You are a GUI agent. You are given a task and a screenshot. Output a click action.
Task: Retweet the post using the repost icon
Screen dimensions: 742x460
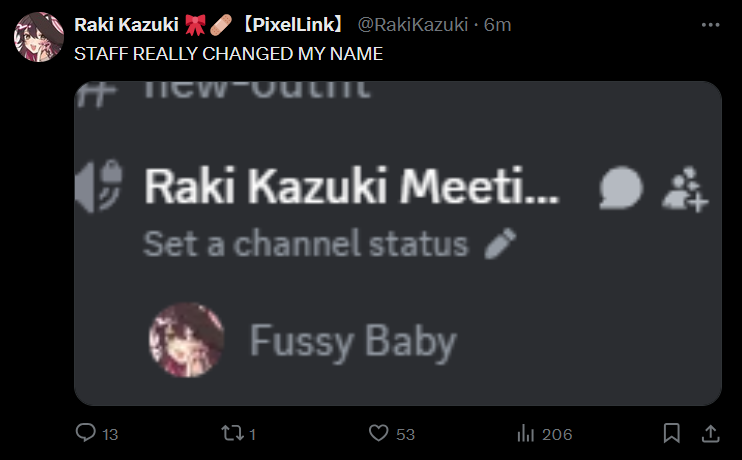232,433
